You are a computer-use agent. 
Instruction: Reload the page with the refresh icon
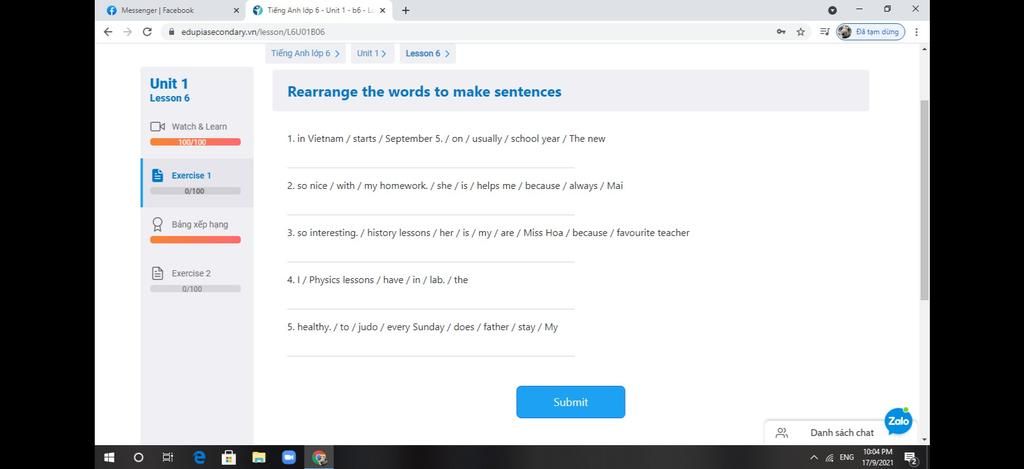148,31
